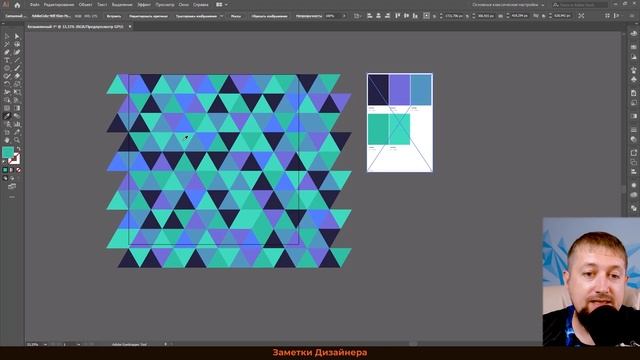This screenshot has width=640, height=360.
Task: Select the Free Transform tool
Action: click(17, 92)
